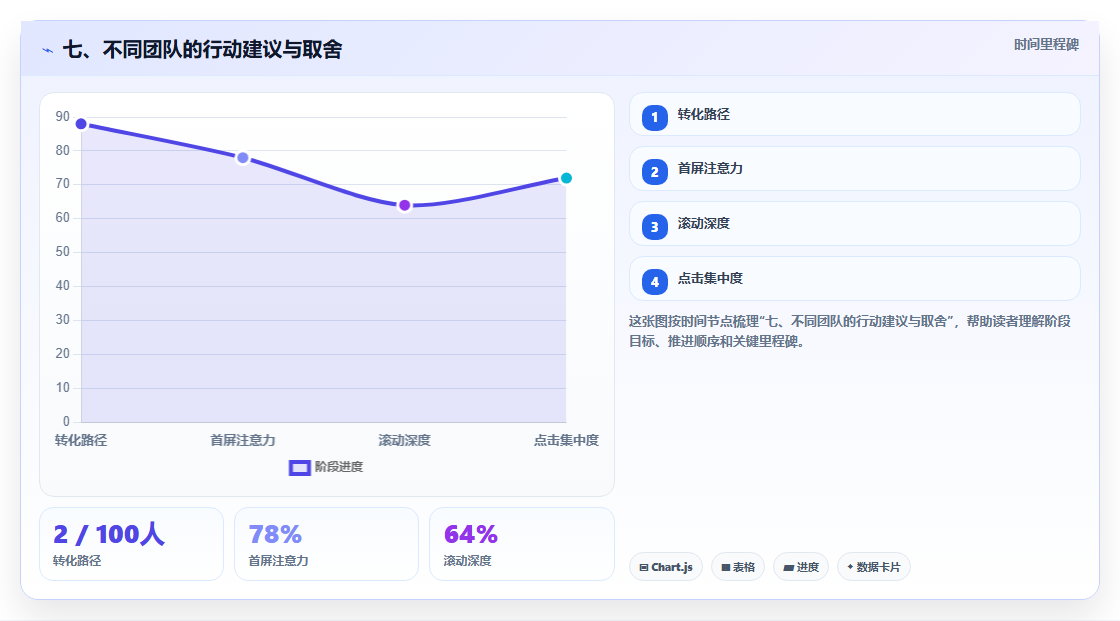Click the number 1 step badge
1120x621 pixels.
[654, 117]
